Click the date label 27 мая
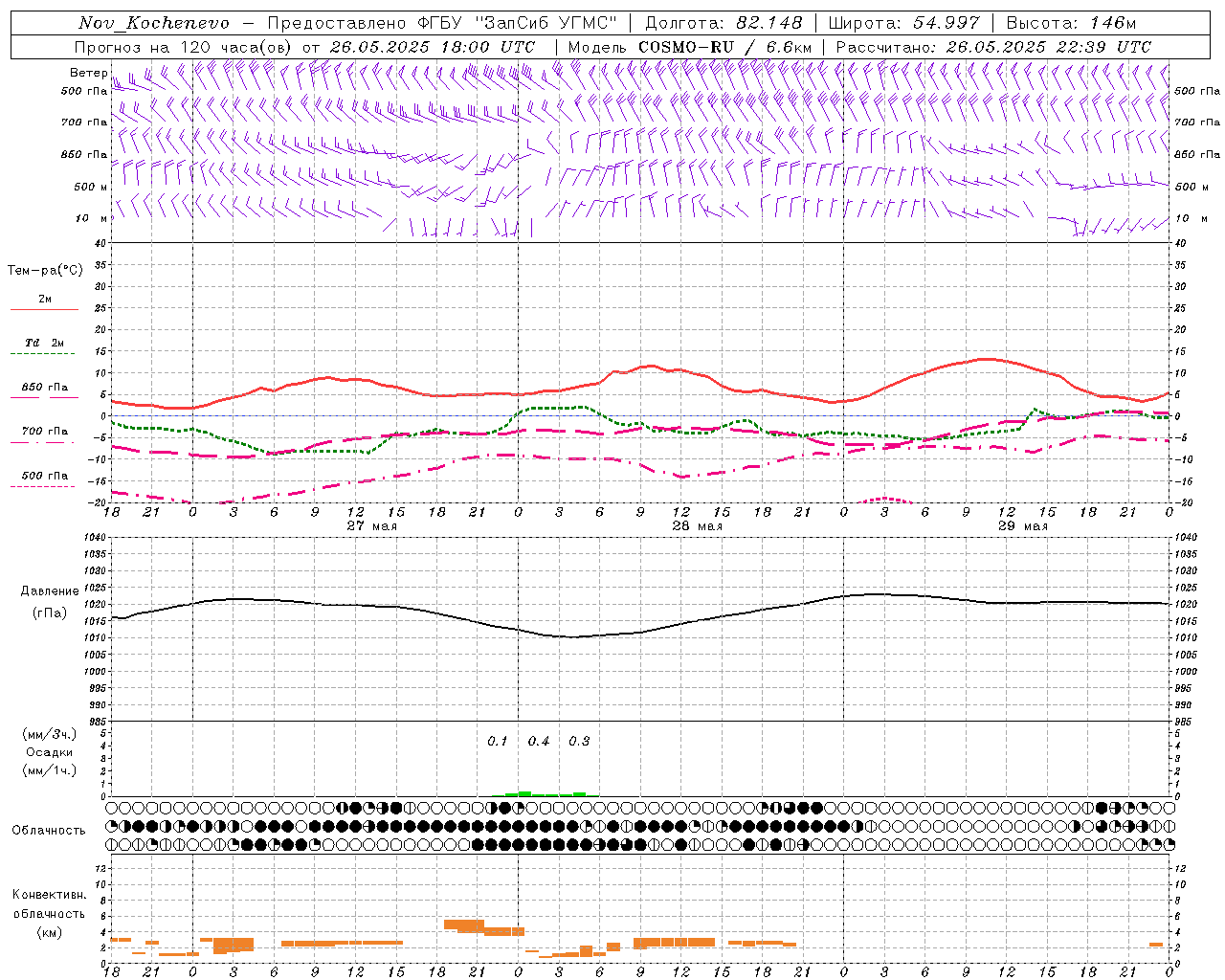The height and width of the screenshot is (980, 1225). 371,526
